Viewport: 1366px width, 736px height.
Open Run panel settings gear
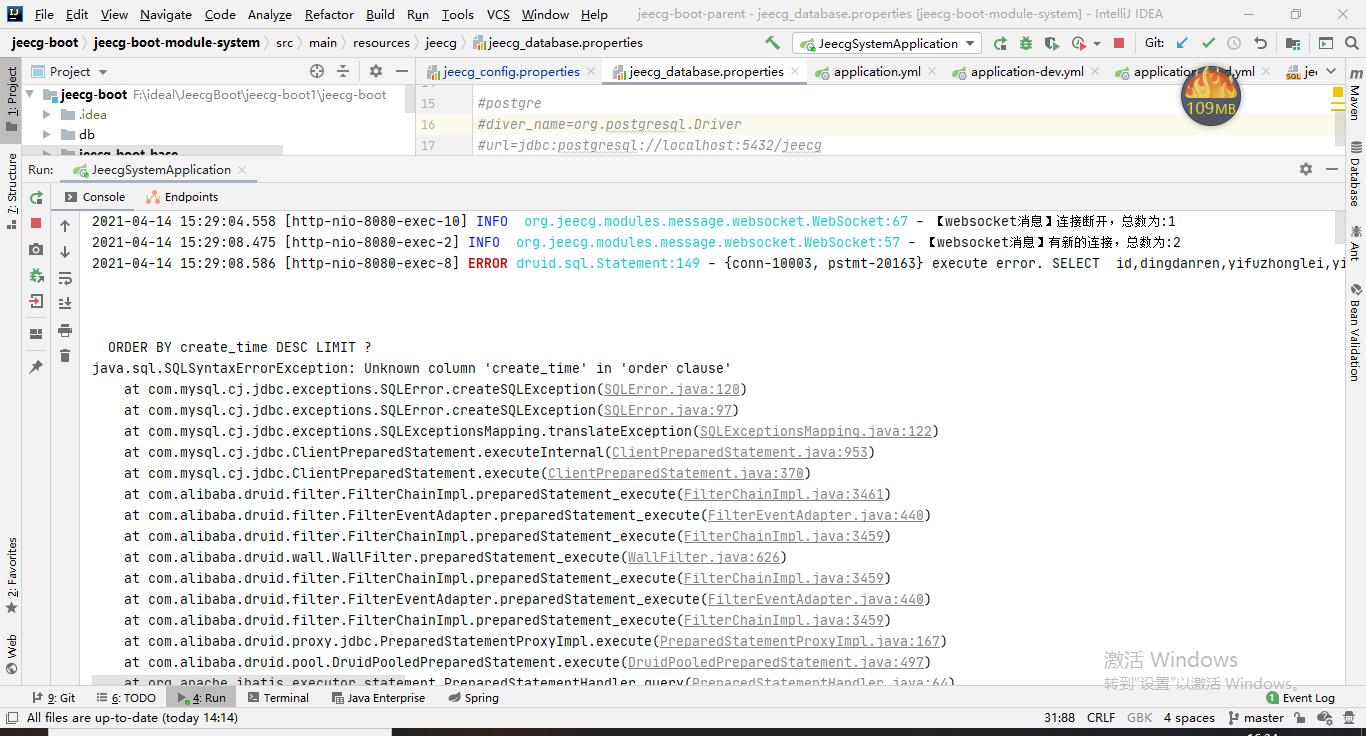coord(1306,169)
